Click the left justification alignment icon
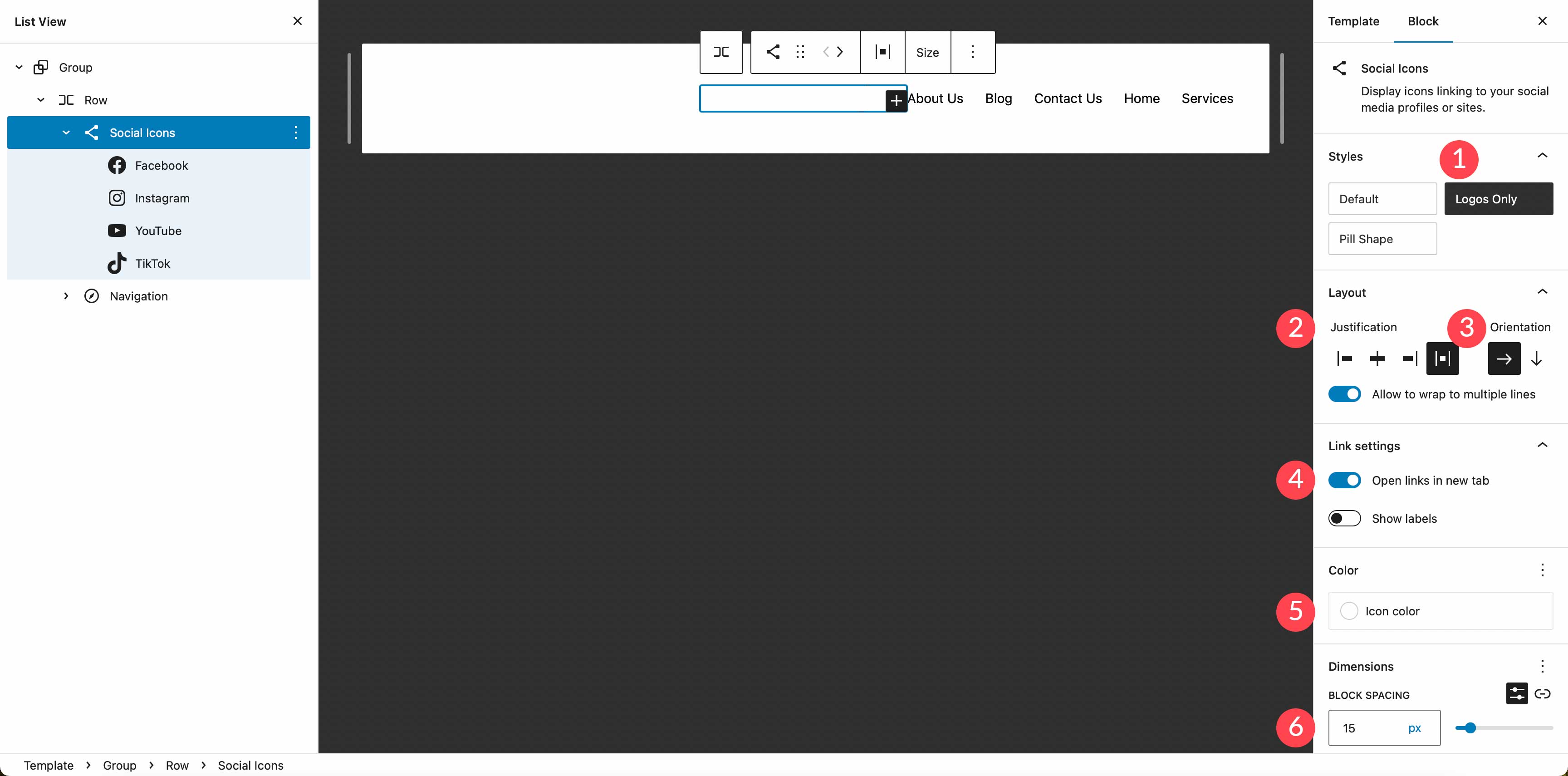Image resolution: width=1568 pixels, height=776 pixels. tap(1344, 358)
